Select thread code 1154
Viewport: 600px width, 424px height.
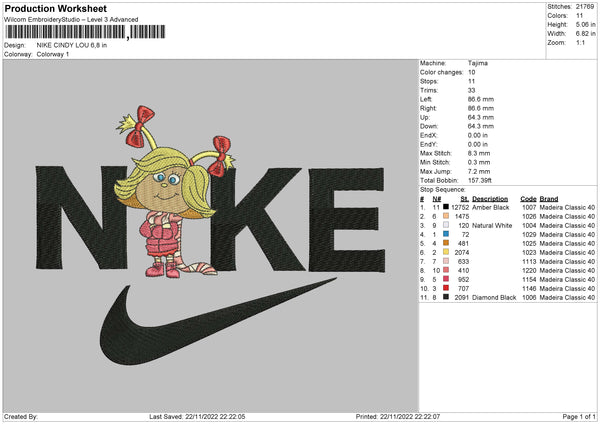coord(529,280)
